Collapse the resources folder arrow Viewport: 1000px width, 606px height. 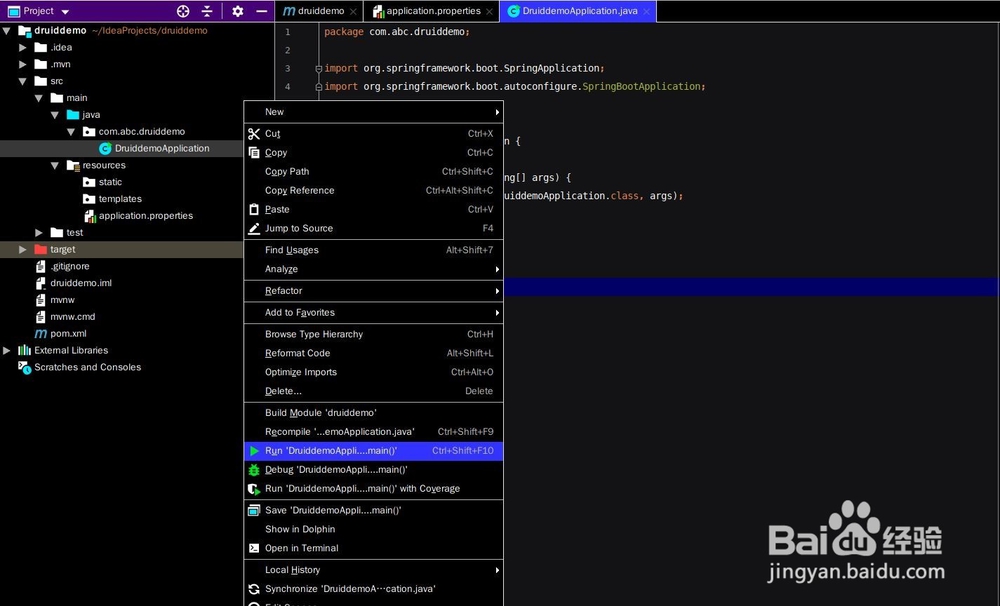55,165
